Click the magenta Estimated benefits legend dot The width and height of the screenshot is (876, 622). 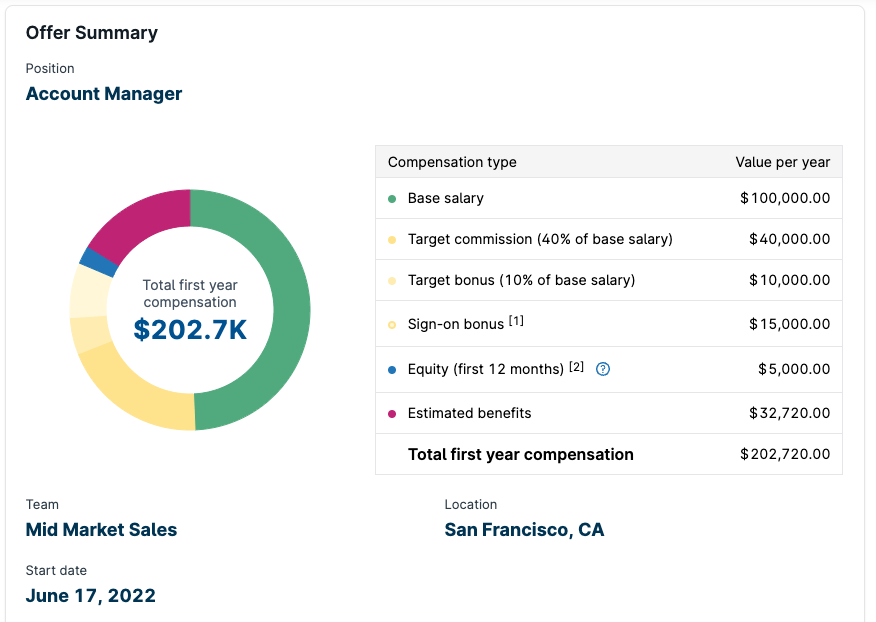[x=394, y=413]
